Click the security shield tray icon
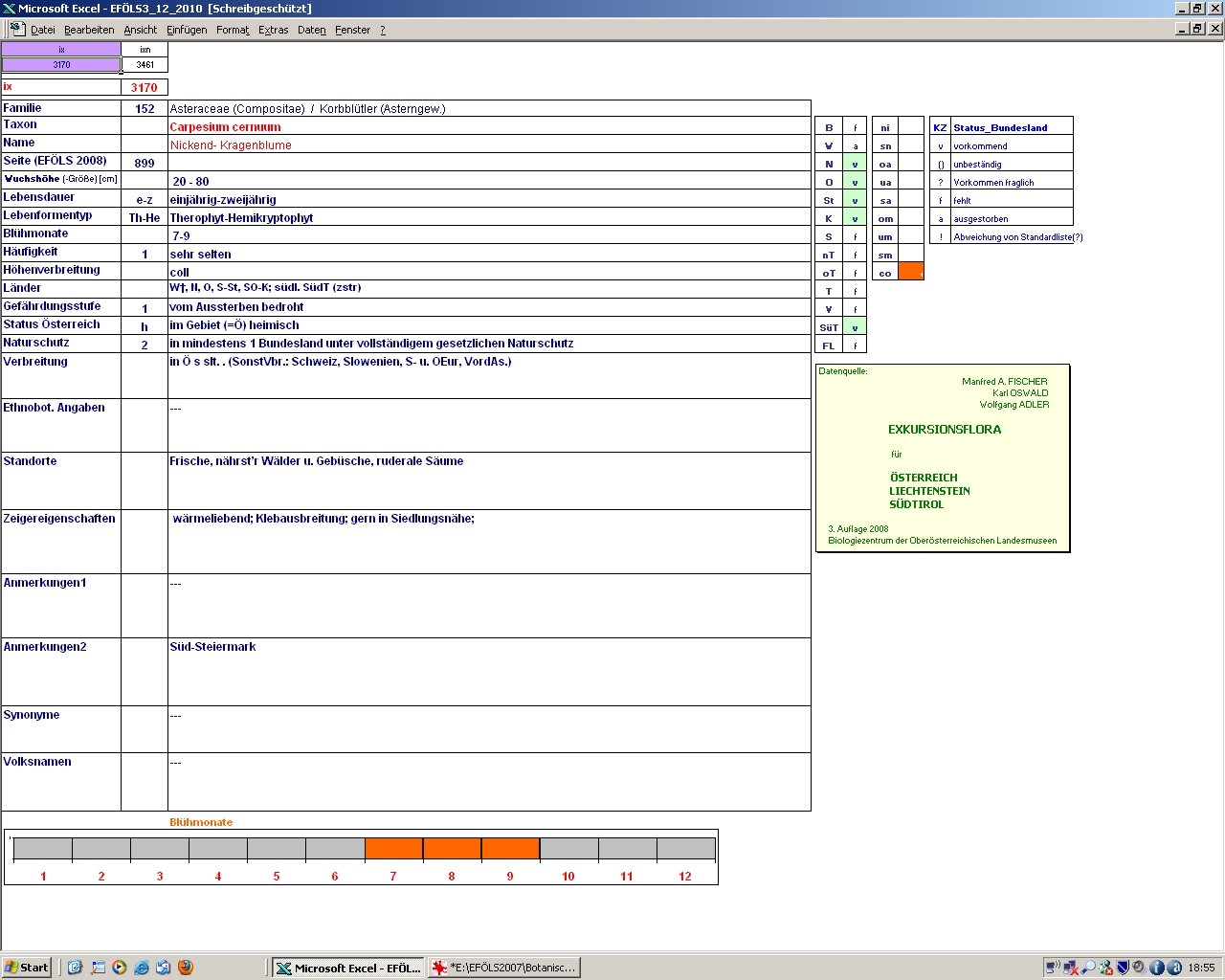 point(1124,968)
